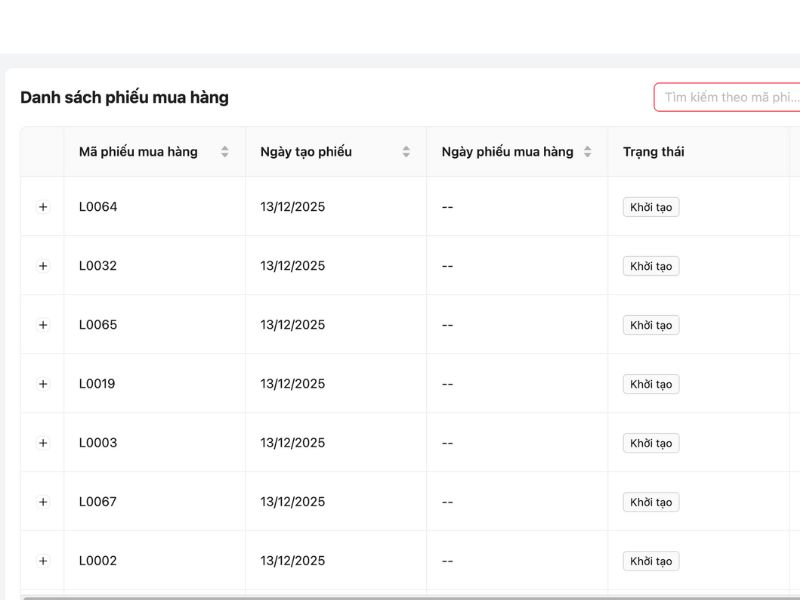Click the Khởi tạo tag in L0067 row
This screenshot has height=600, width=800.
[651, 502]
